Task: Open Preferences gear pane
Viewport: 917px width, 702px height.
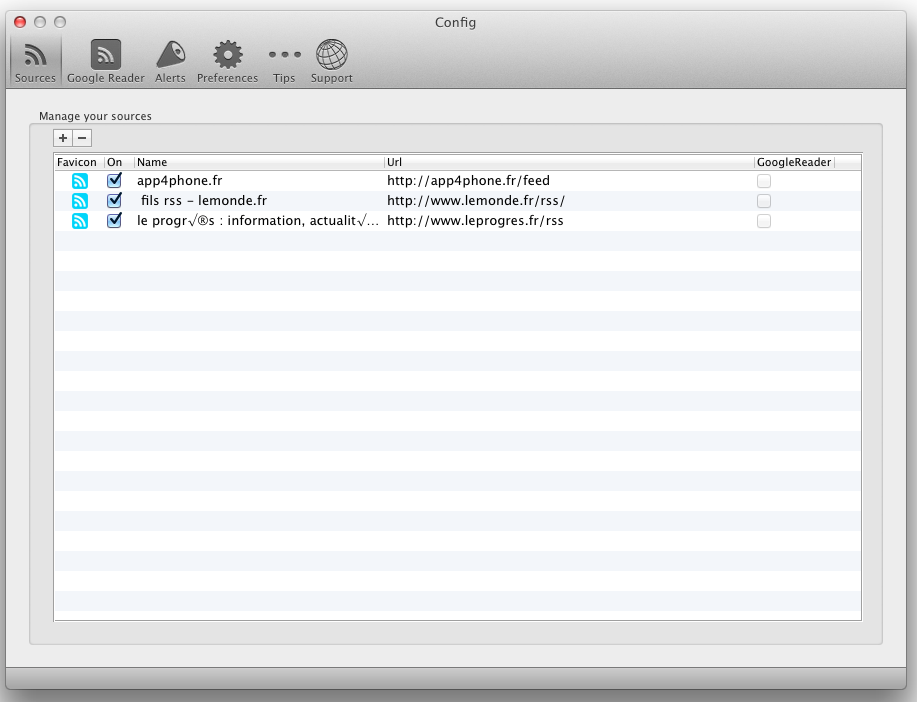Action: pos(227,60)
